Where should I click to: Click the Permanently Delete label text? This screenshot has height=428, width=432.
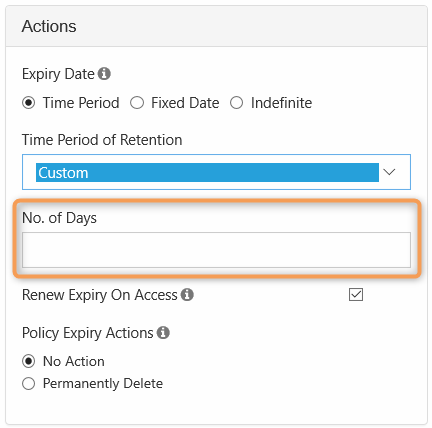103,384
